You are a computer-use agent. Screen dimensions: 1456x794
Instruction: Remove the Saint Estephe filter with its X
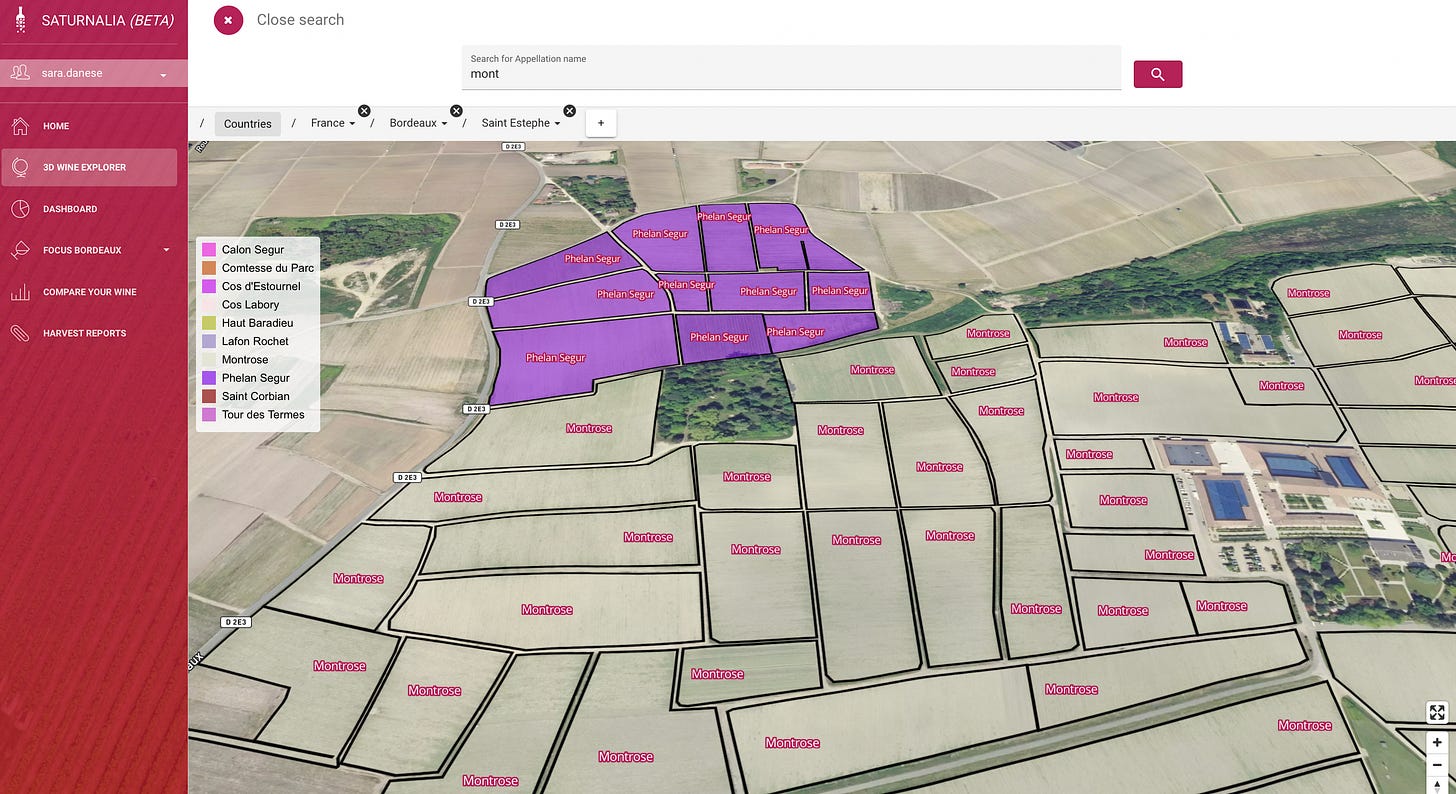[570, 111]
